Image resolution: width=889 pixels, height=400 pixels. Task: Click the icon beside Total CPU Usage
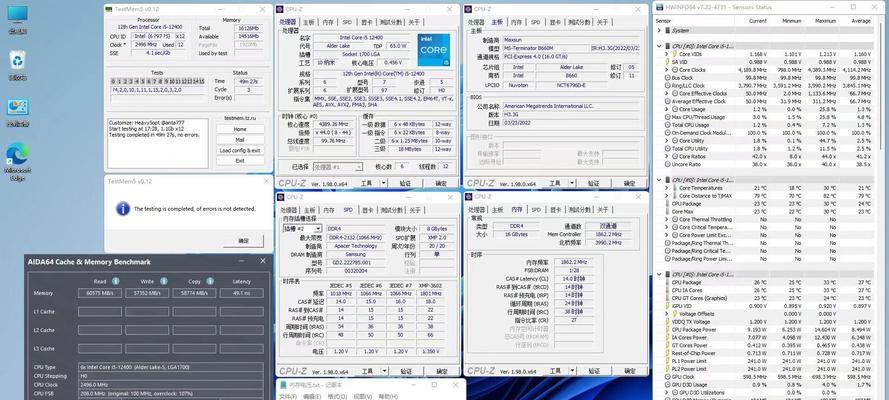[x=667, y=125]
